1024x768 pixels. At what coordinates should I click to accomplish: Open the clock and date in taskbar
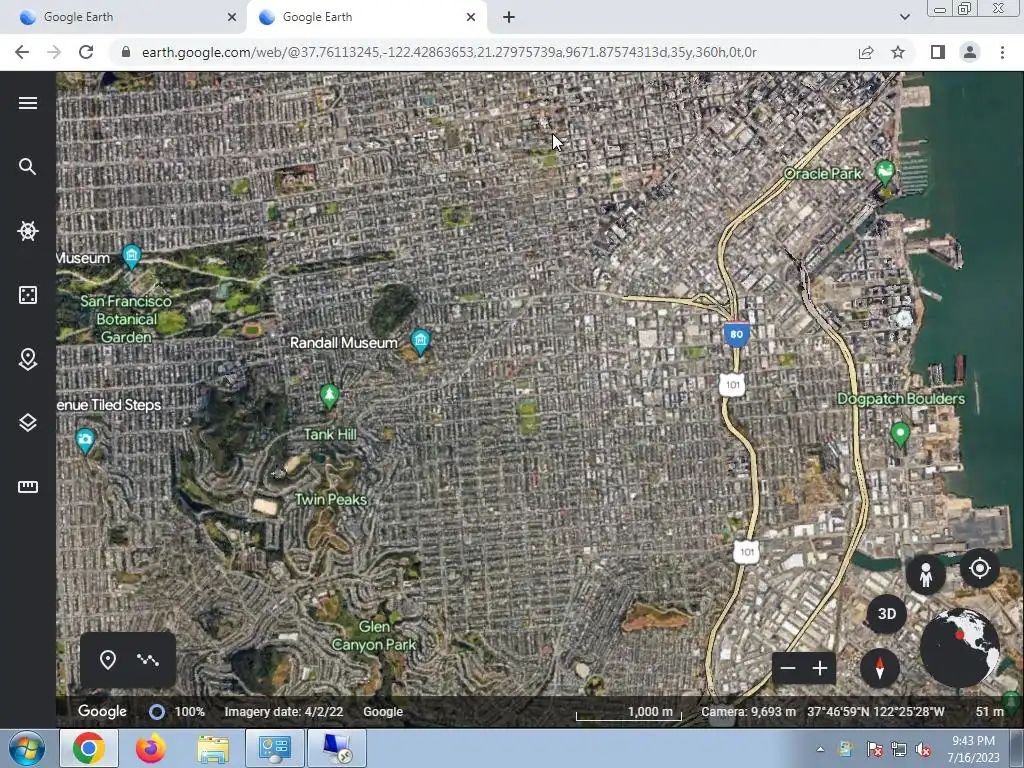point(973,749)
